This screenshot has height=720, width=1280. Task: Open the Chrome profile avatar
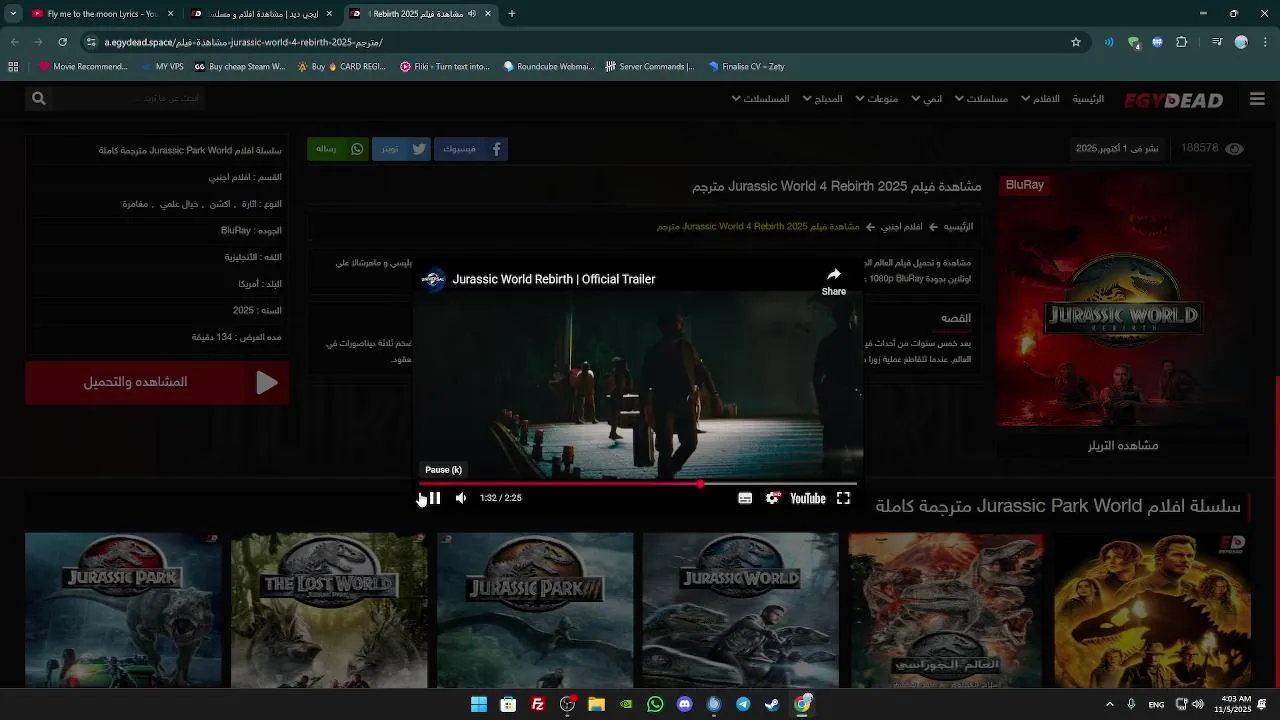pyautogui.click(x=1241, y=42)
